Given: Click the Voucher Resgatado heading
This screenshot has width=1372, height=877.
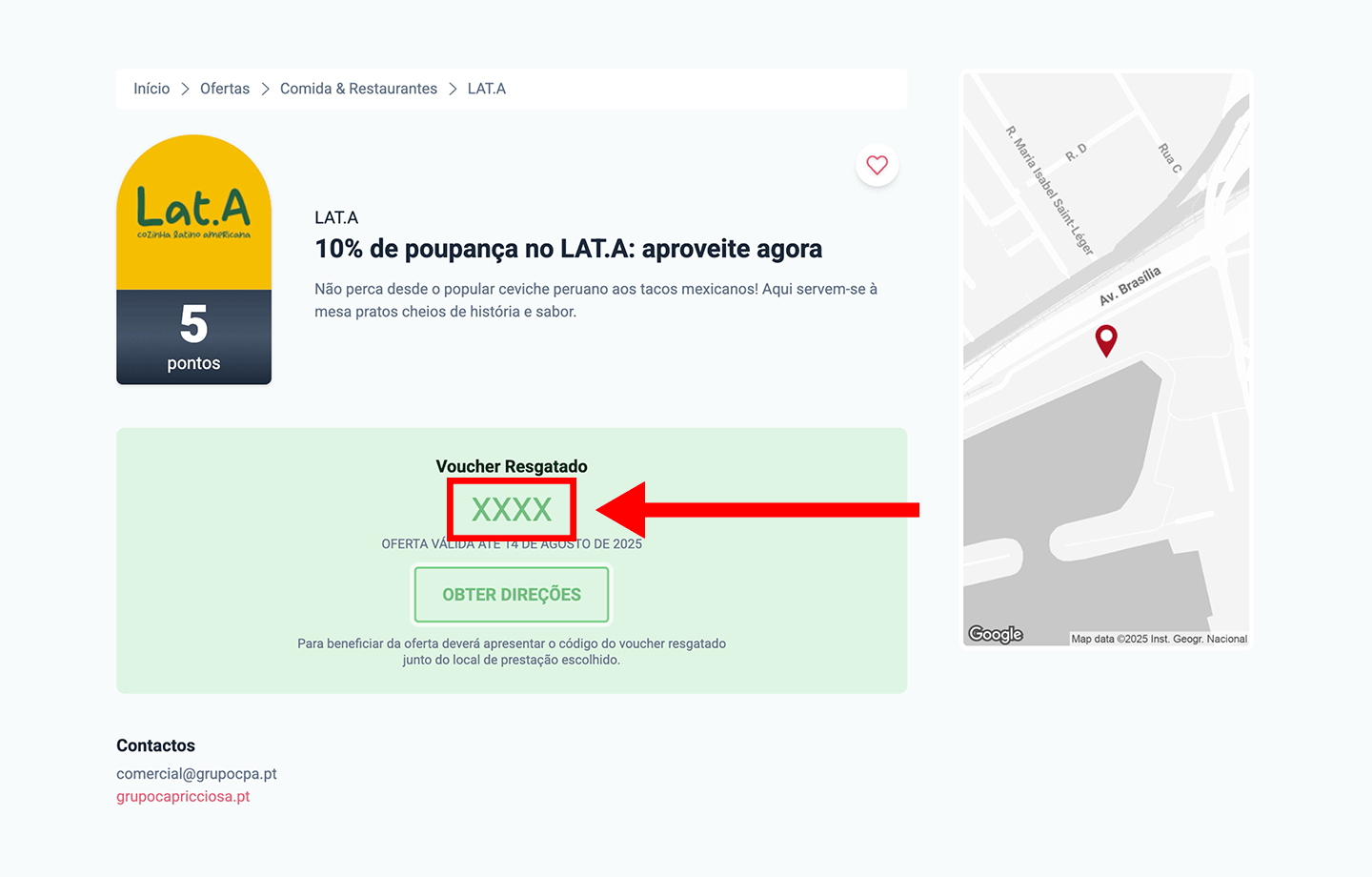Looking at the screenshot, I should click(511, 466).
